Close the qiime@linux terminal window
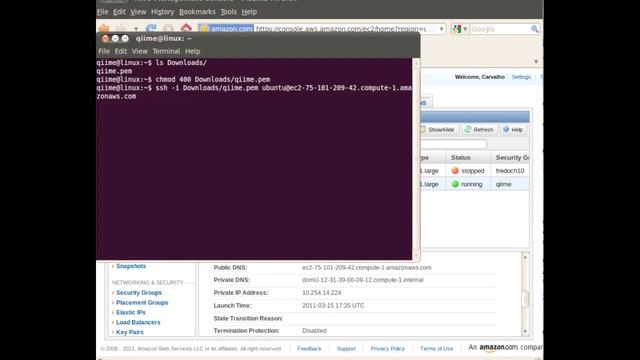The height and width of the screenshot is (360, 640). tap(105, 38)
